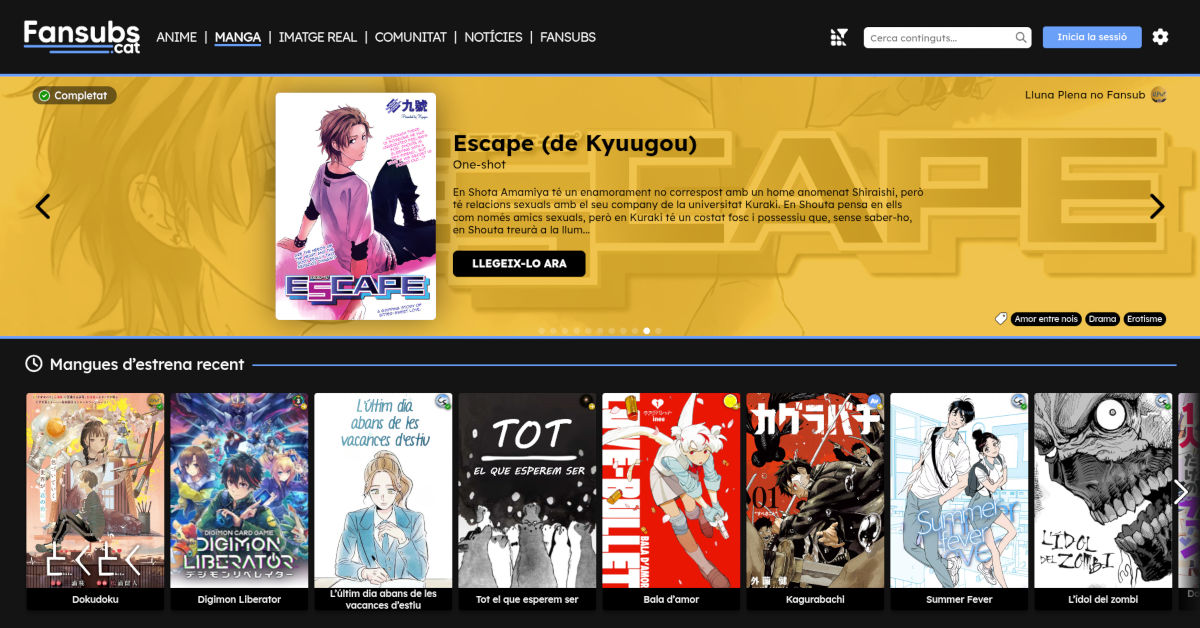
Task: Open the catalog filter icon
Action: coord(839,37)
